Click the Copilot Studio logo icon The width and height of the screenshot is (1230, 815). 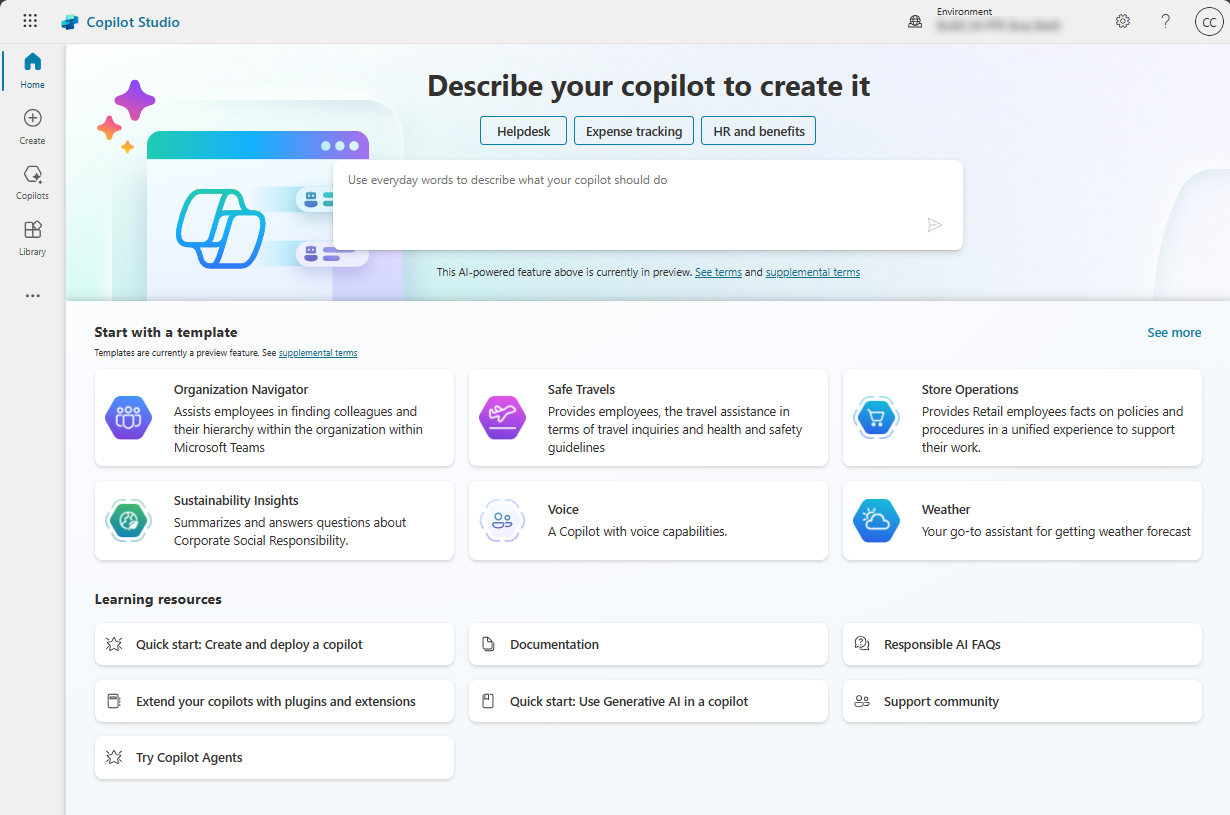click(70, 22)
